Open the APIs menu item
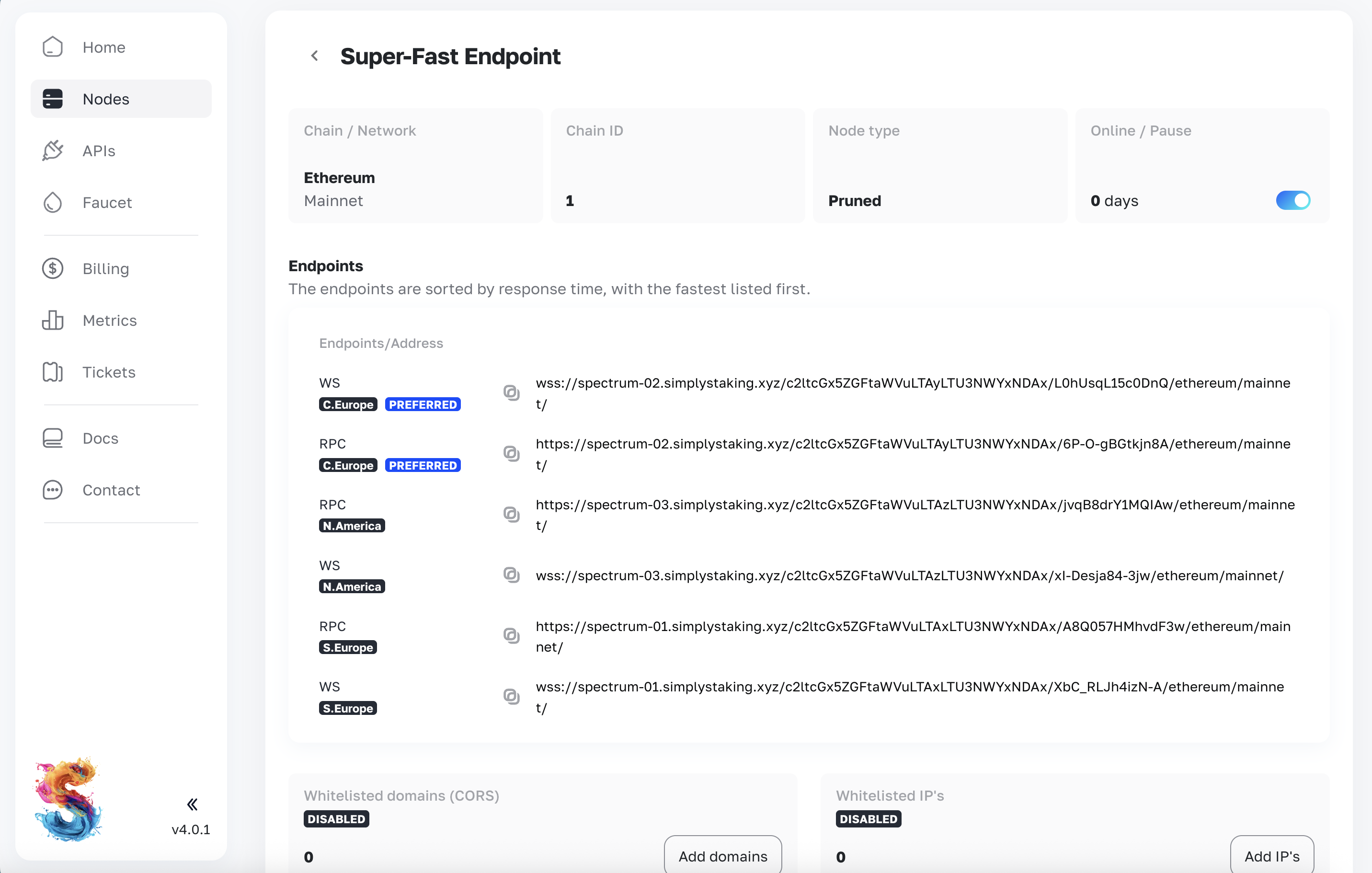1372x873 pixels. pyautogui.click(x=121, y=150)
